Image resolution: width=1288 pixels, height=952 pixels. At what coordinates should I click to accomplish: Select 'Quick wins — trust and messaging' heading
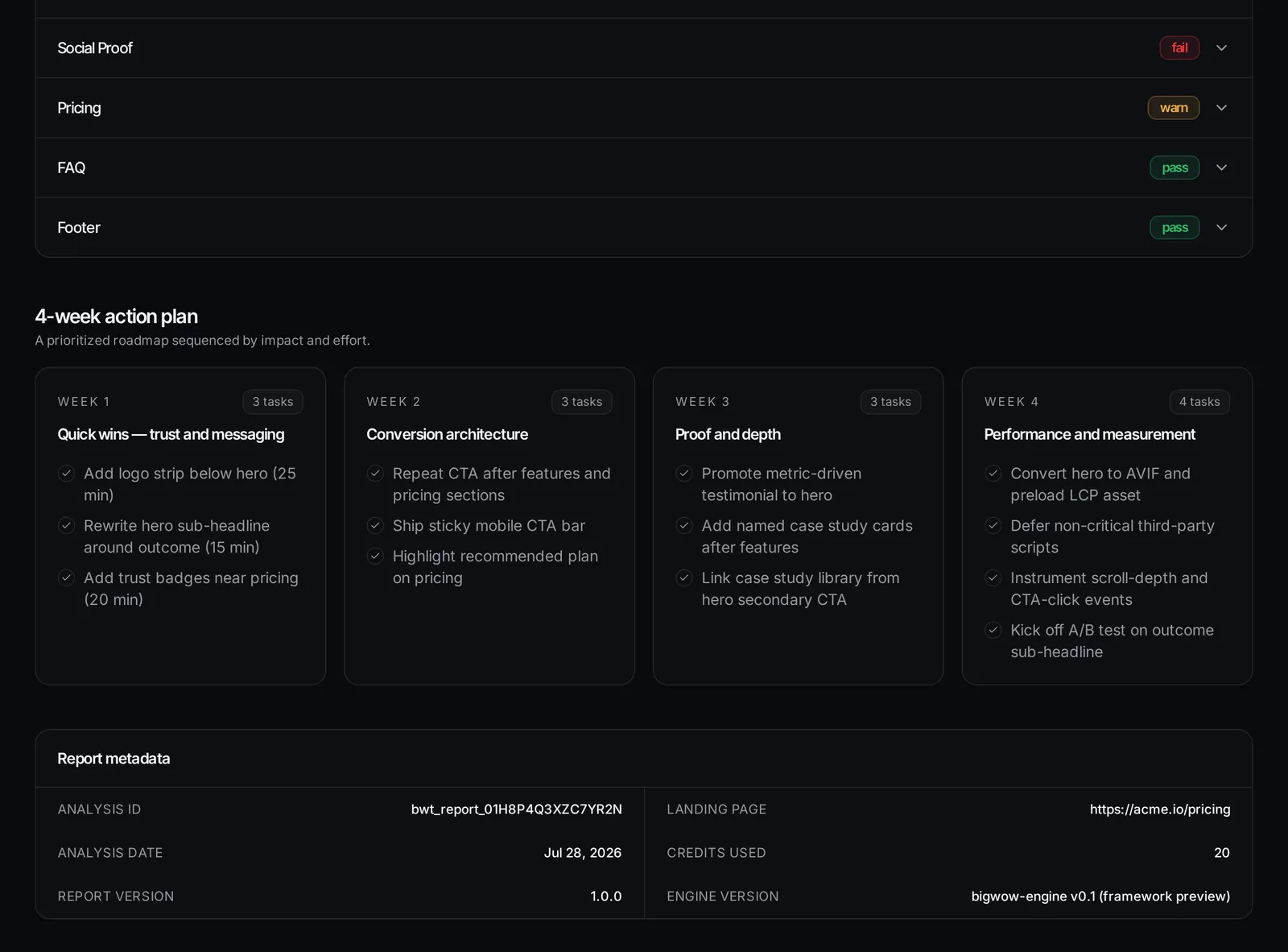171,435
